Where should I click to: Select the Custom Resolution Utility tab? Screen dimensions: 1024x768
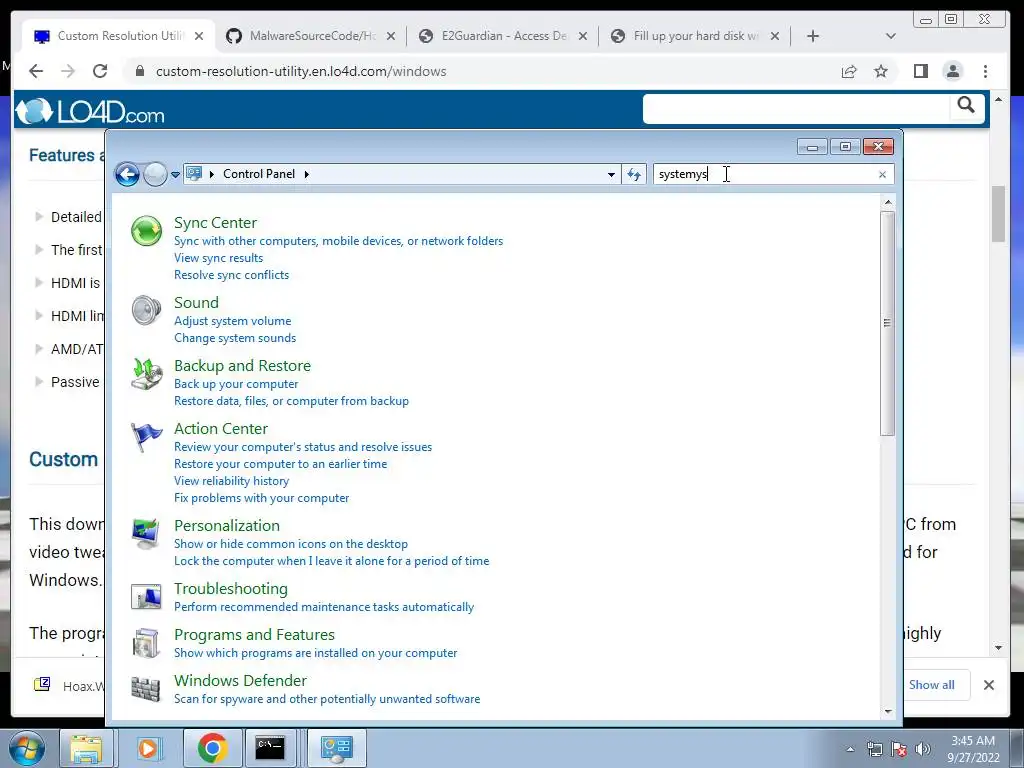pyautogui.click(x=119, y=36)
